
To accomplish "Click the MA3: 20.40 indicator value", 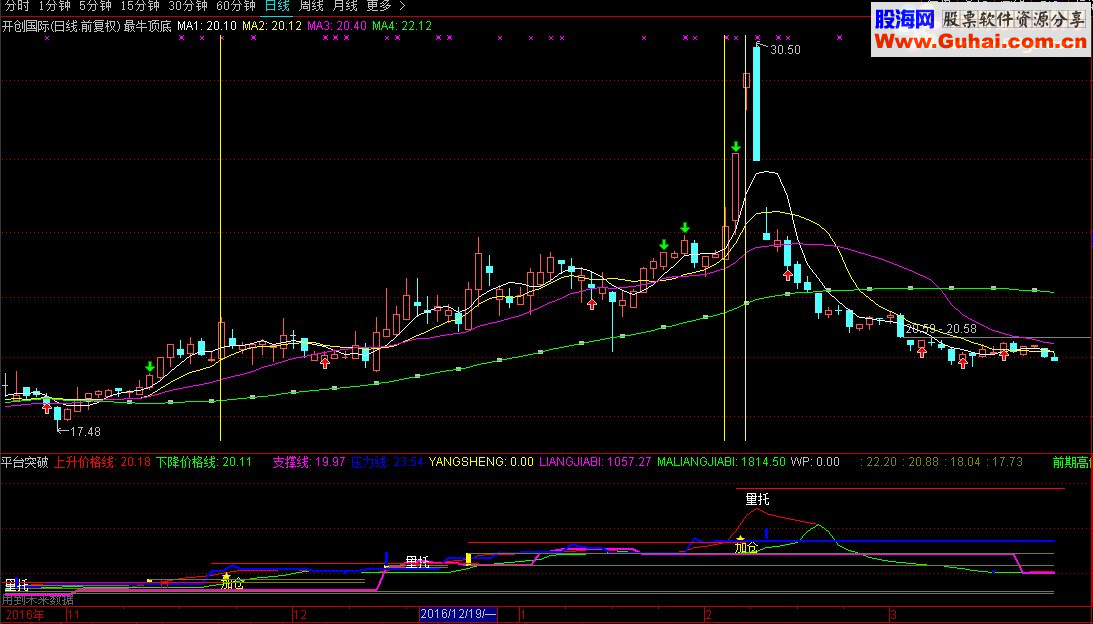I will pyautogui.click(x=337, y=26).
